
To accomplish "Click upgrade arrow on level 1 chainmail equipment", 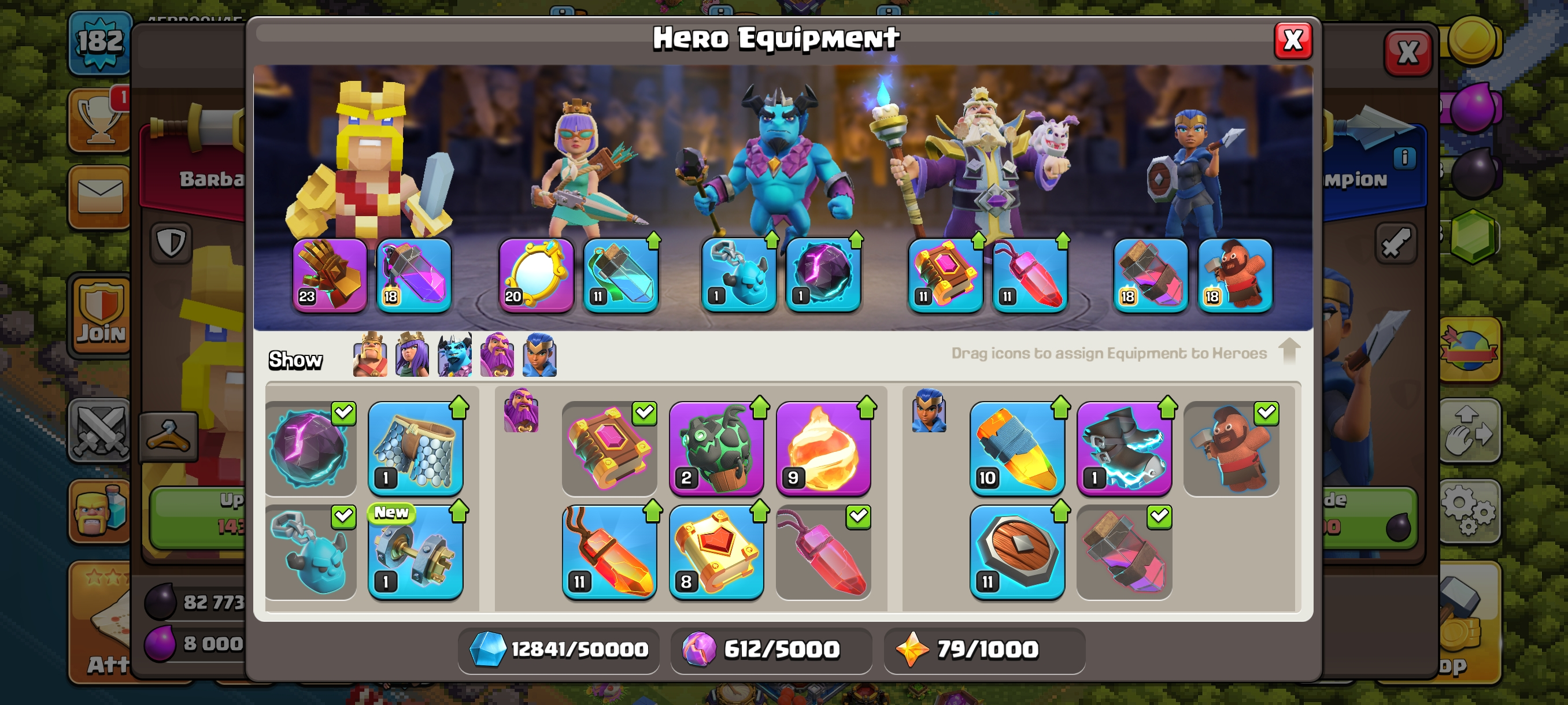I will point(459,407).
